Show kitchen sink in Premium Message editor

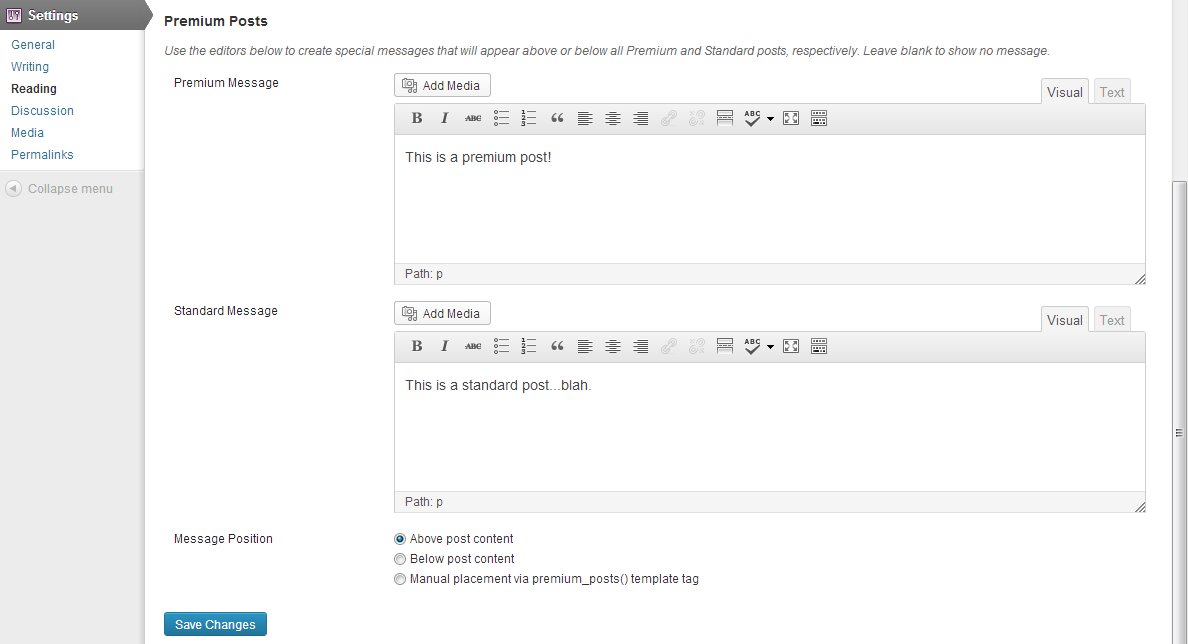click(819, 118)
